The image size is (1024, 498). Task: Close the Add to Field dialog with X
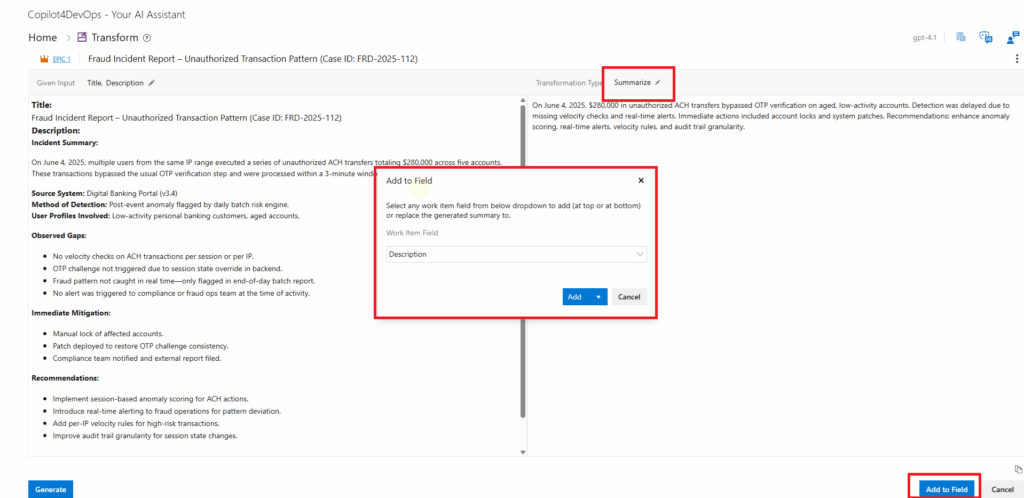(640, 181)
